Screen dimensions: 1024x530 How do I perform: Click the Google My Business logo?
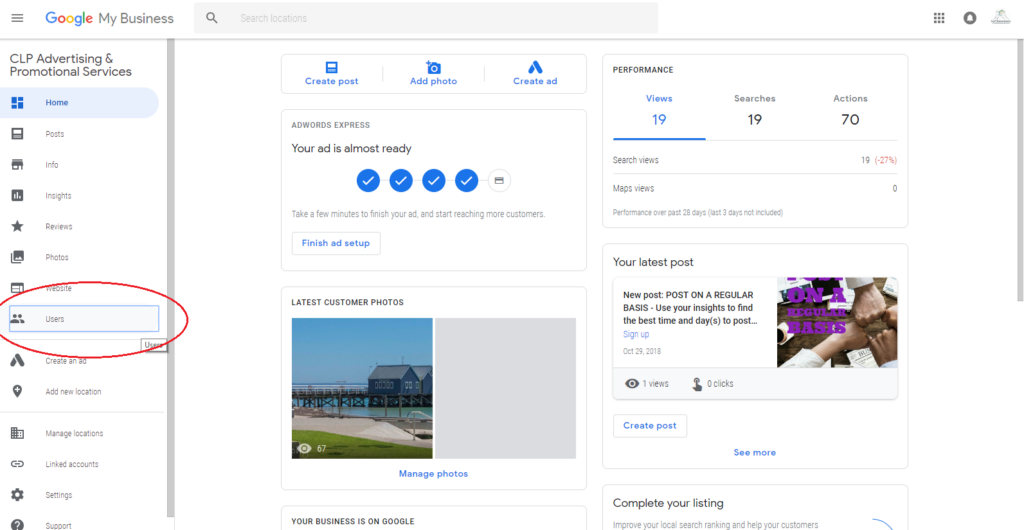pyautogui.click(x=109, y=18)
